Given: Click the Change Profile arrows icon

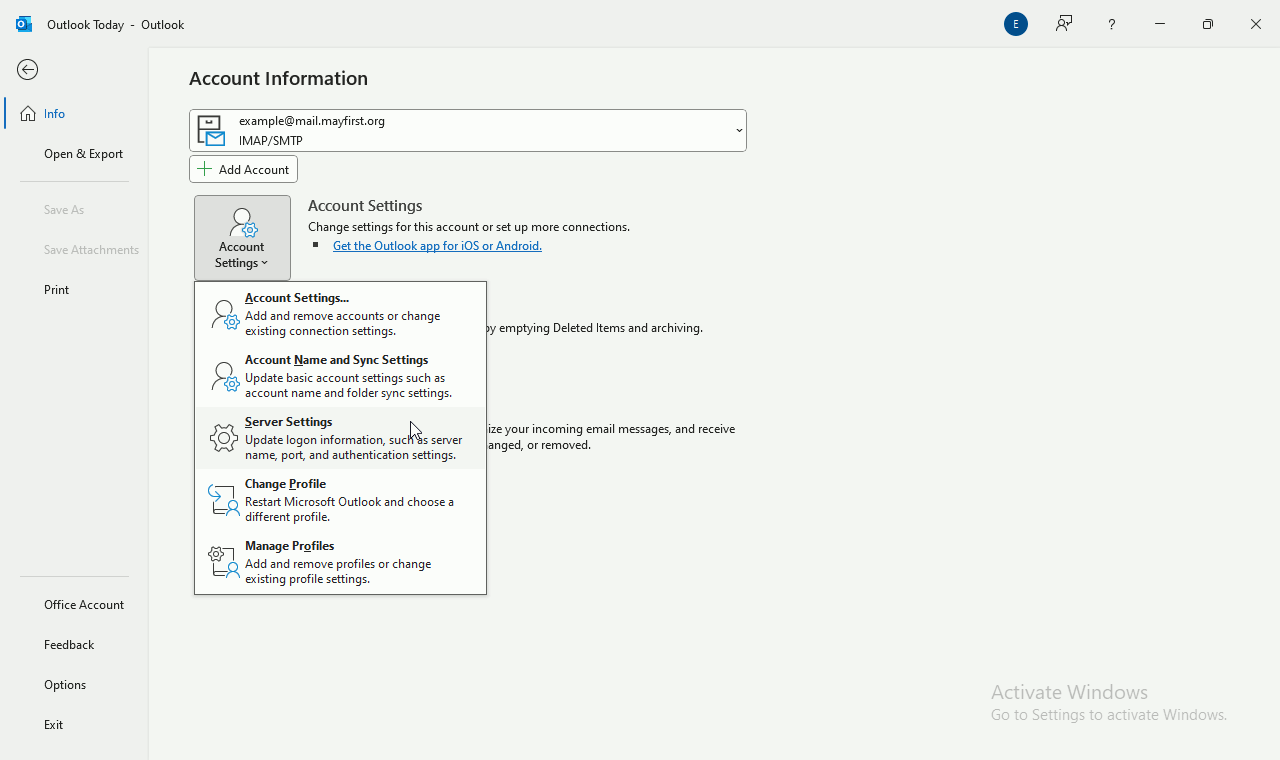Looking at the screenshot, I should pyautogui.click(x=225, y=500).
